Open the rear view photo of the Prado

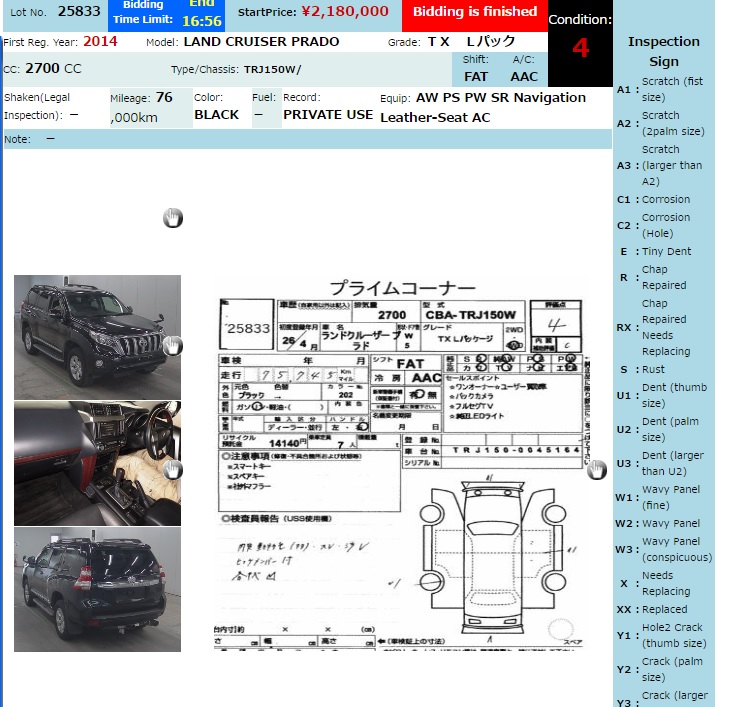97,589
